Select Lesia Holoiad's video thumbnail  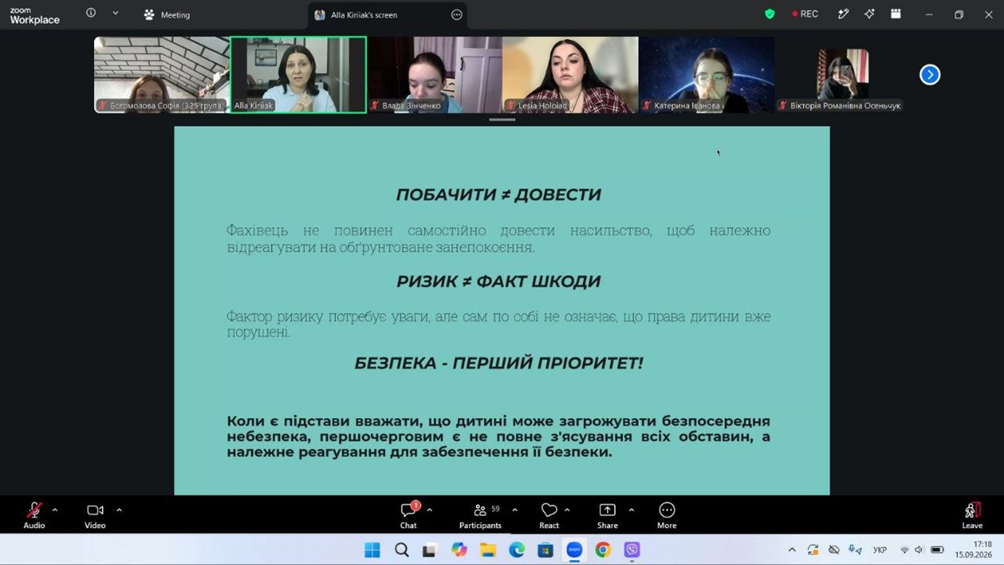(571, 75)
